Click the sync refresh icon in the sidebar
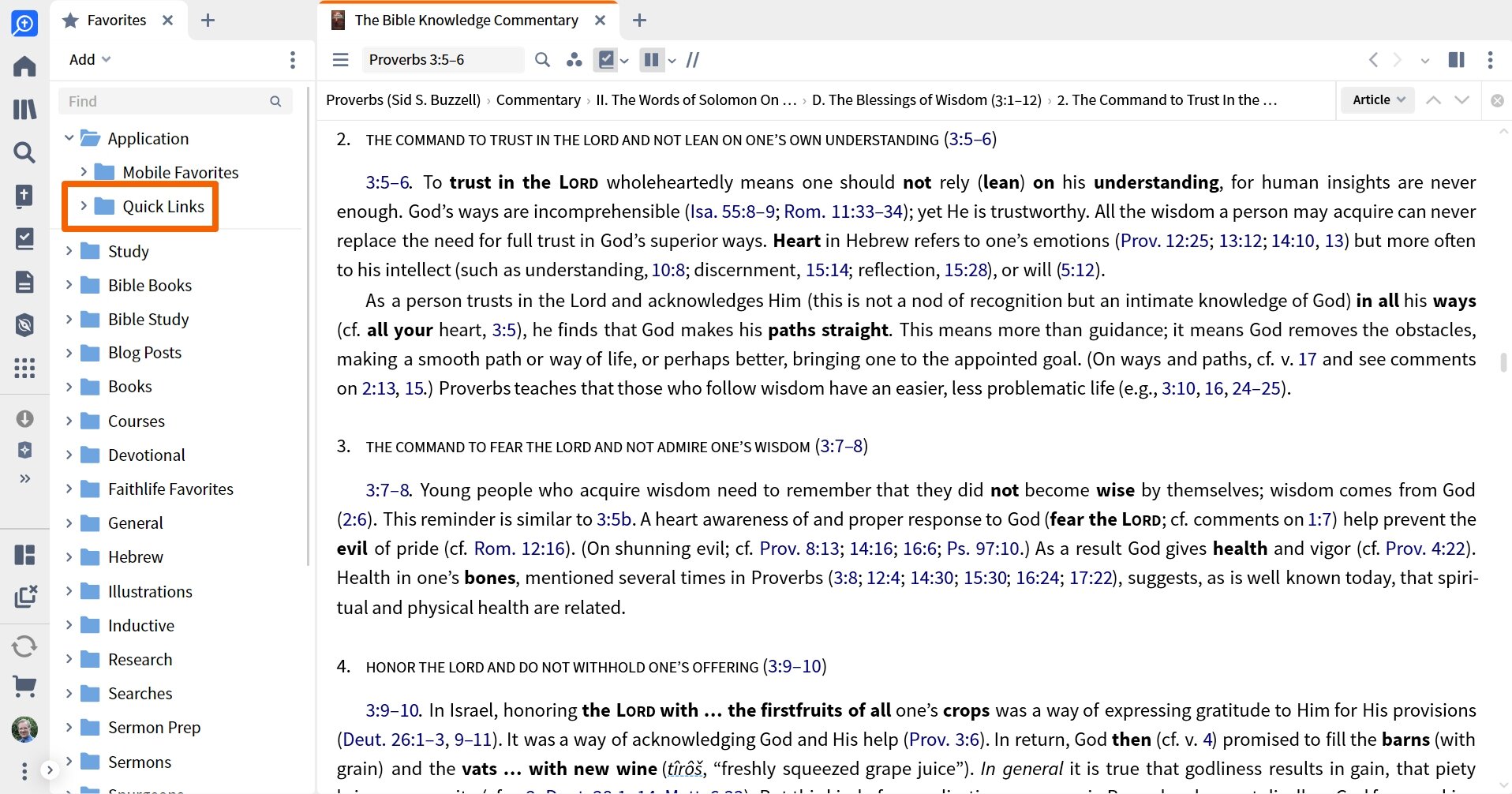 [24, 646]
